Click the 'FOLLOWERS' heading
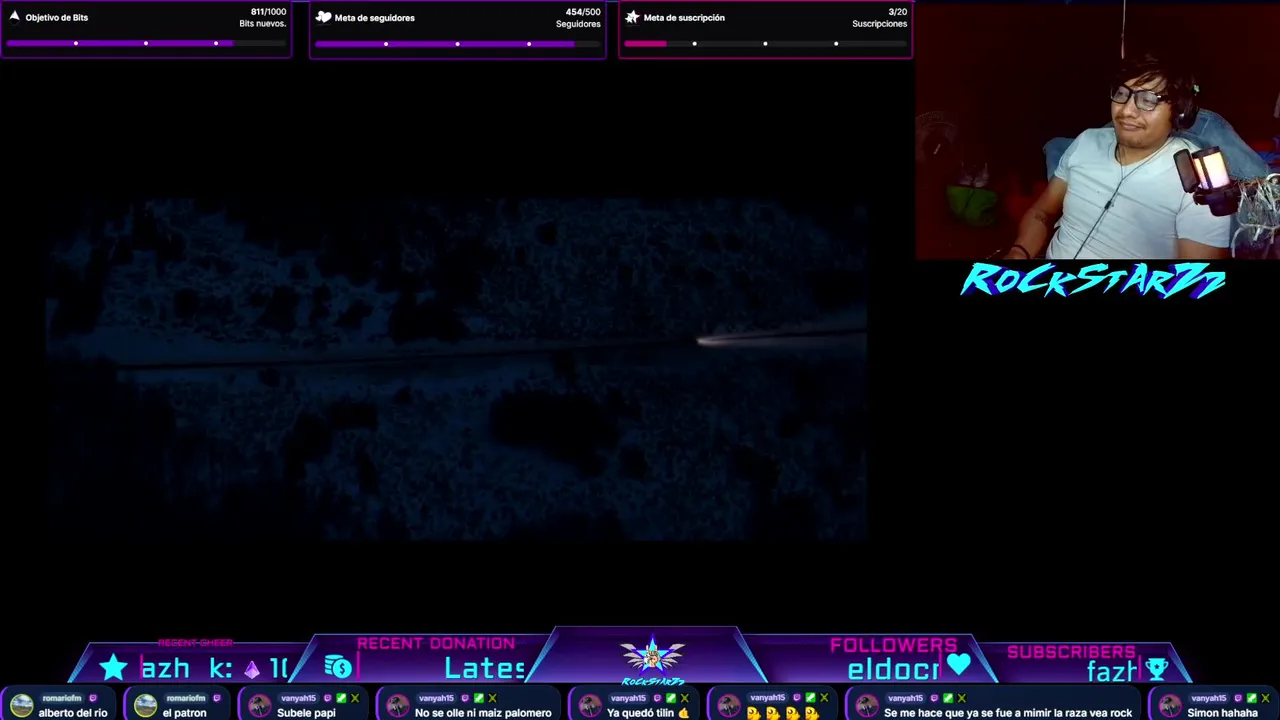The height and width of the screenshot is (720, 1280). [893, 645]
